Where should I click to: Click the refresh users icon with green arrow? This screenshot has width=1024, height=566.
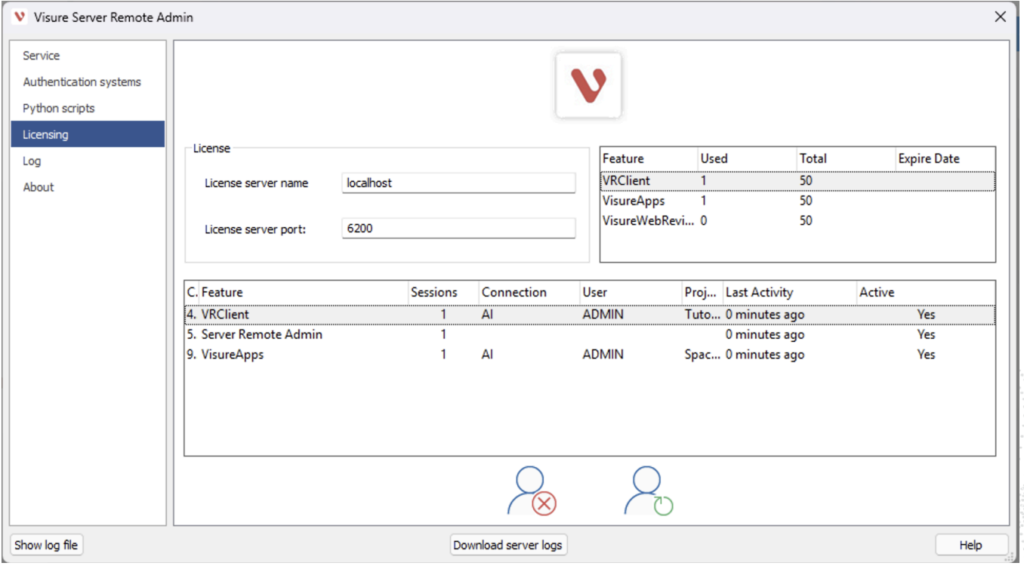coord(648,491)
